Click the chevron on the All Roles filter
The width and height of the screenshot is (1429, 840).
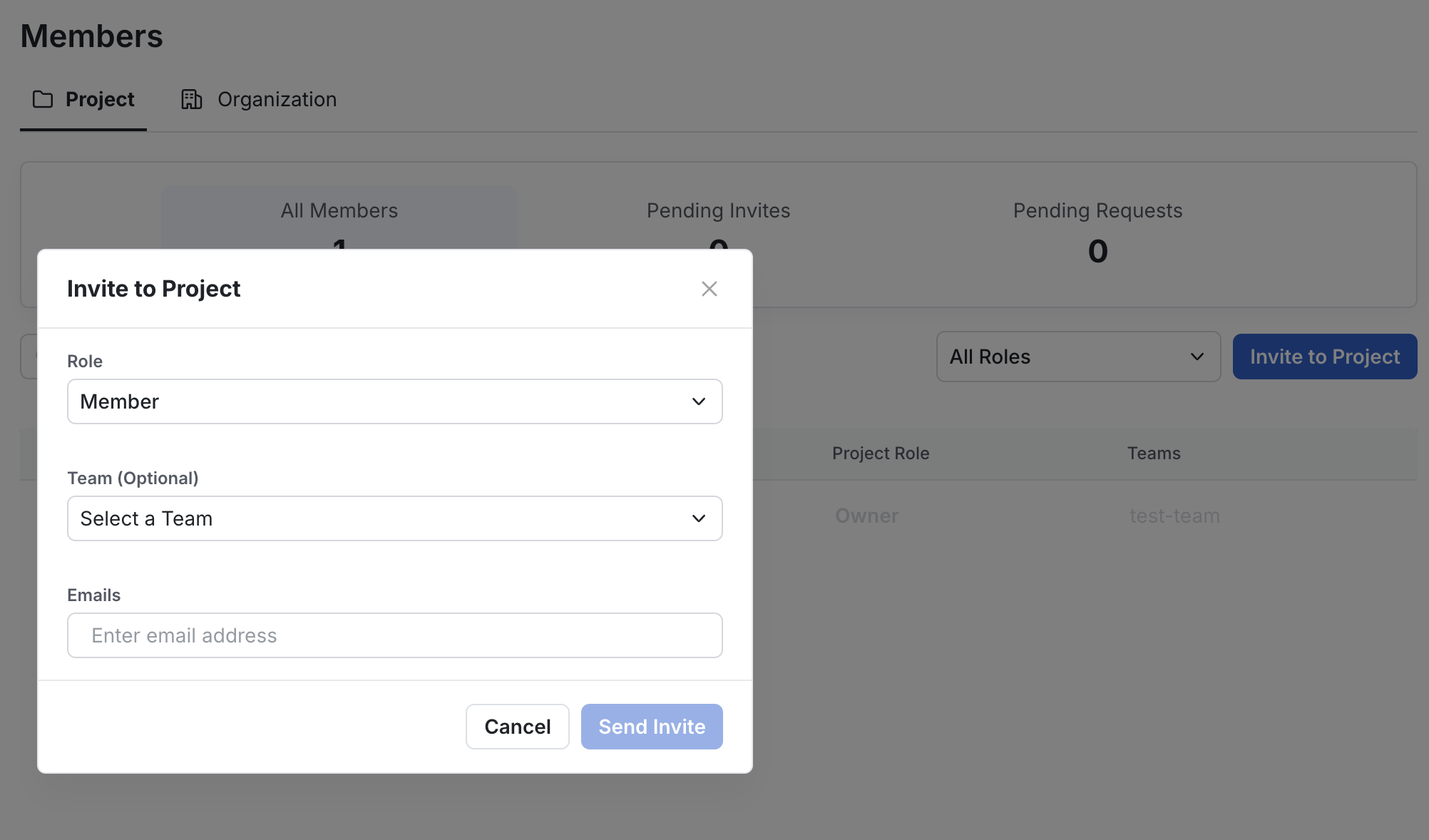pyautogui.click(x=1196, y=357)
